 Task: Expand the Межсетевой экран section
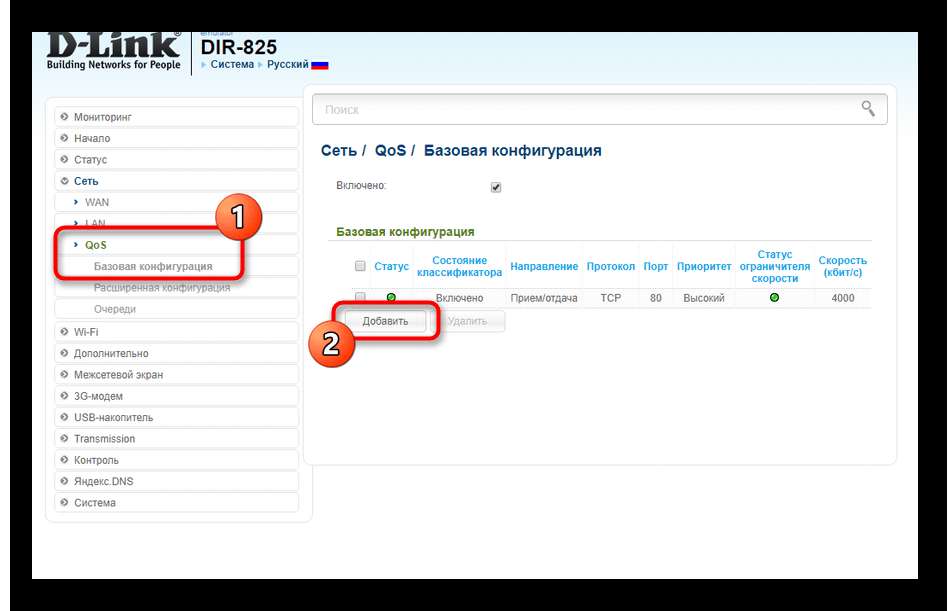(x=176, y=375)
